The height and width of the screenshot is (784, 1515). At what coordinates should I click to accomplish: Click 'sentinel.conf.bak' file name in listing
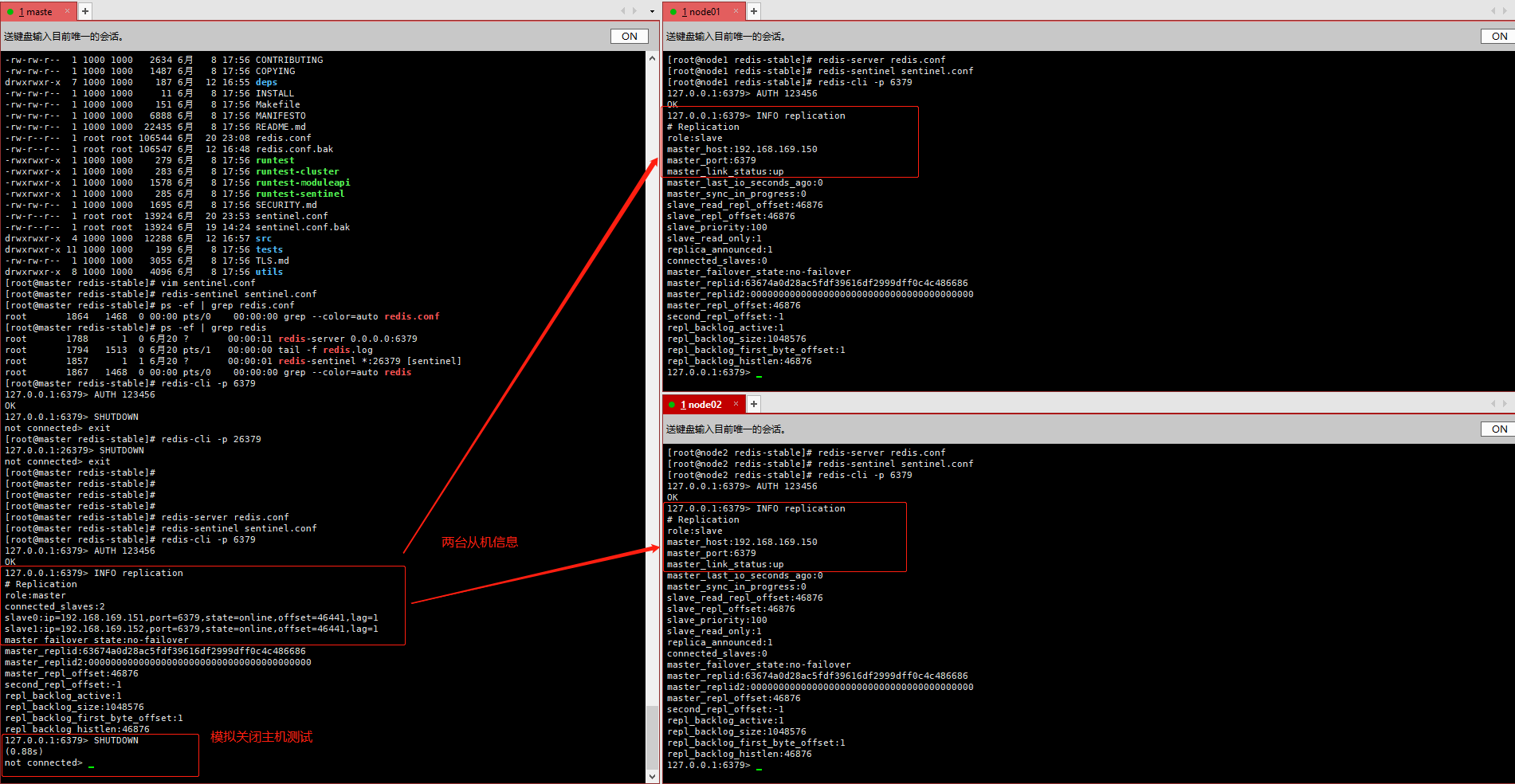(303, 228)
